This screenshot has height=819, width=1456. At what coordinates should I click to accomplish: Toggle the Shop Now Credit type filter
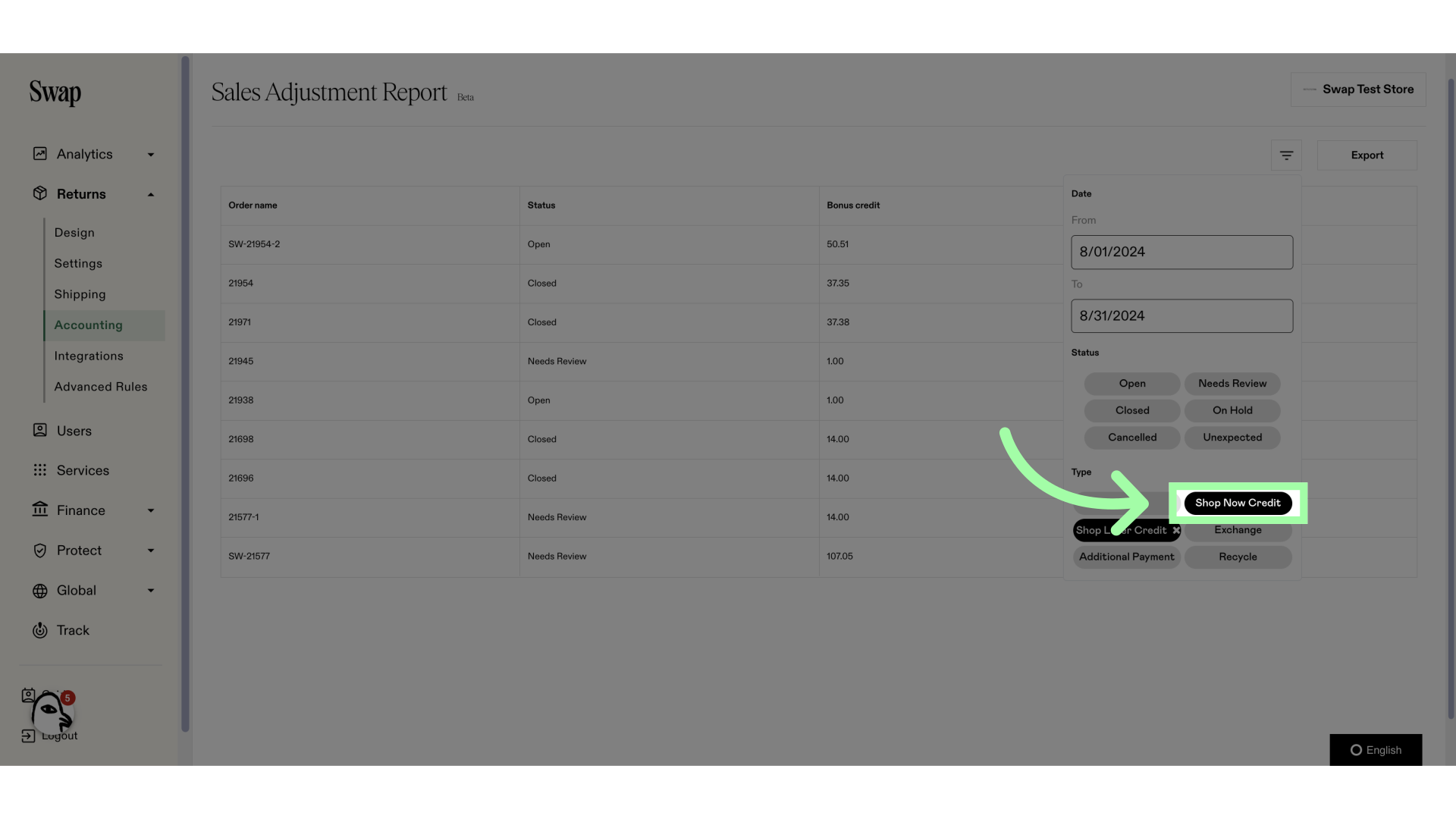pos(1237,502)
